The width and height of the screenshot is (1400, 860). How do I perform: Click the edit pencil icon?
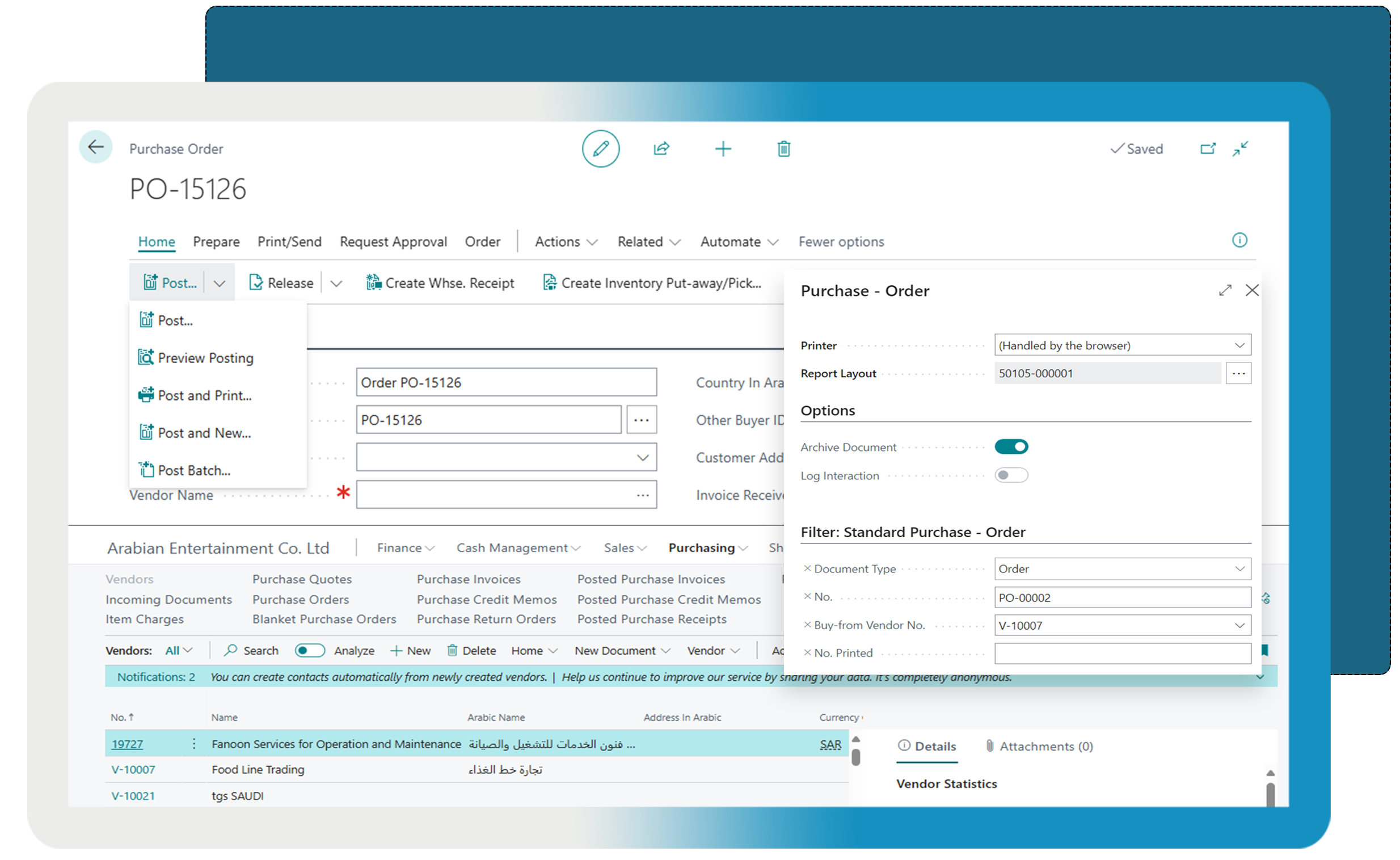pos(600,149)
